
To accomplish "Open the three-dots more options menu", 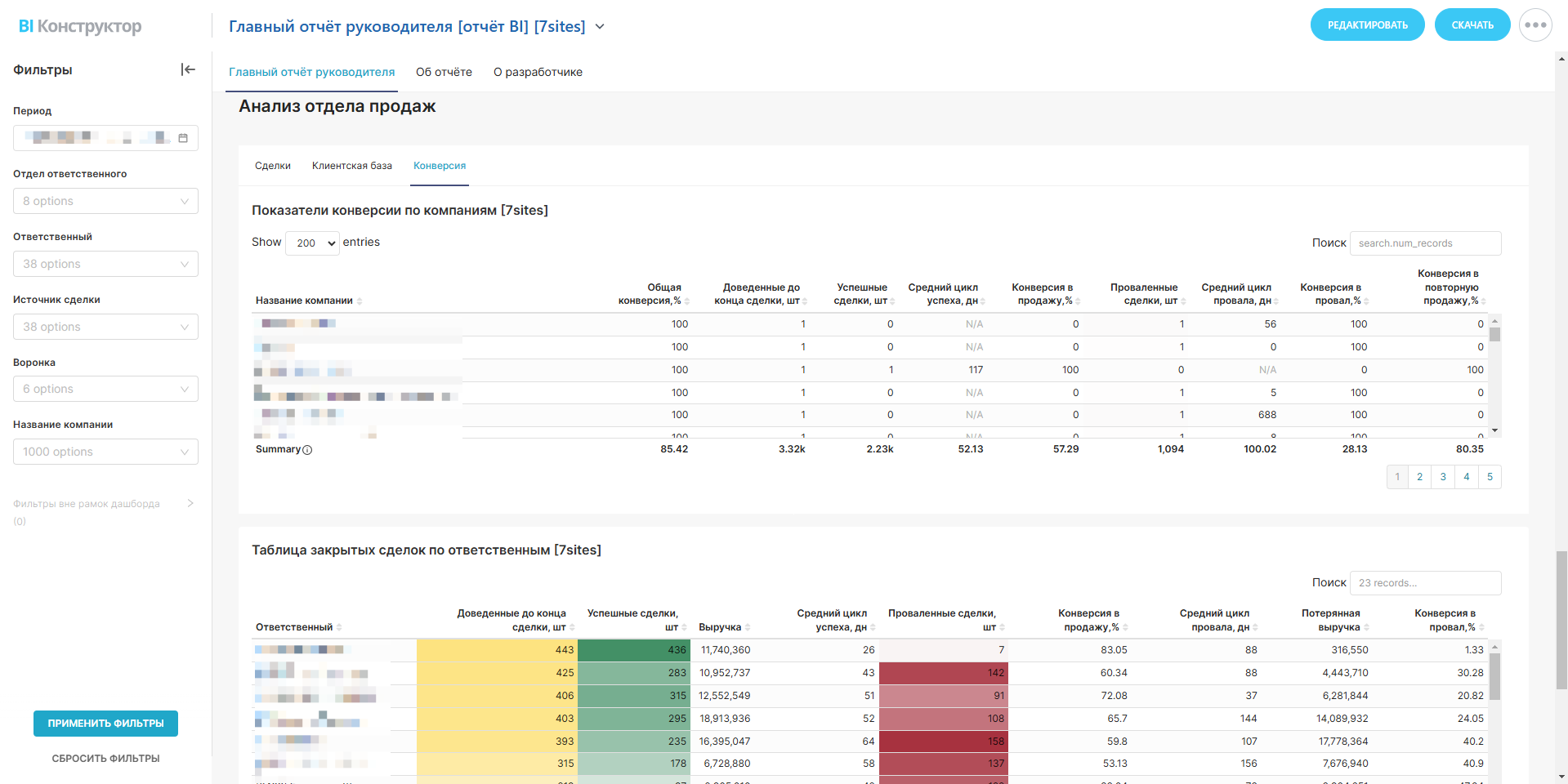I will 1535,25.
